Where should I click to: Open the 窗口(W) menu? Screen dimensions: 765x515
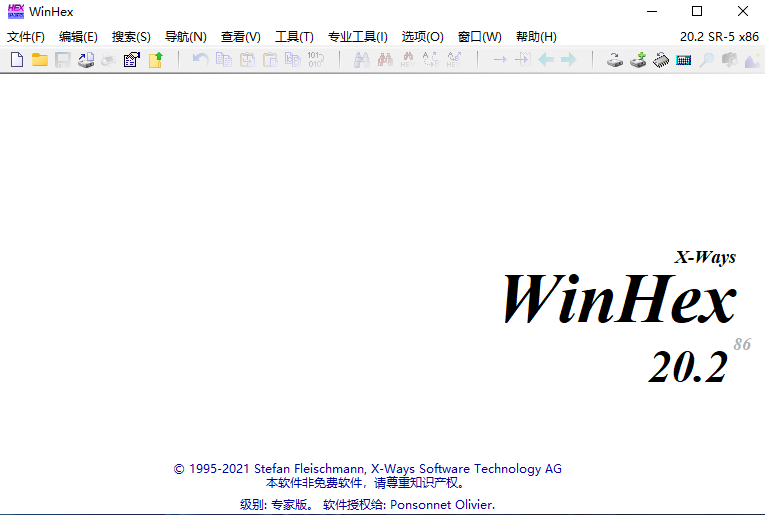(x=480, y=37)
